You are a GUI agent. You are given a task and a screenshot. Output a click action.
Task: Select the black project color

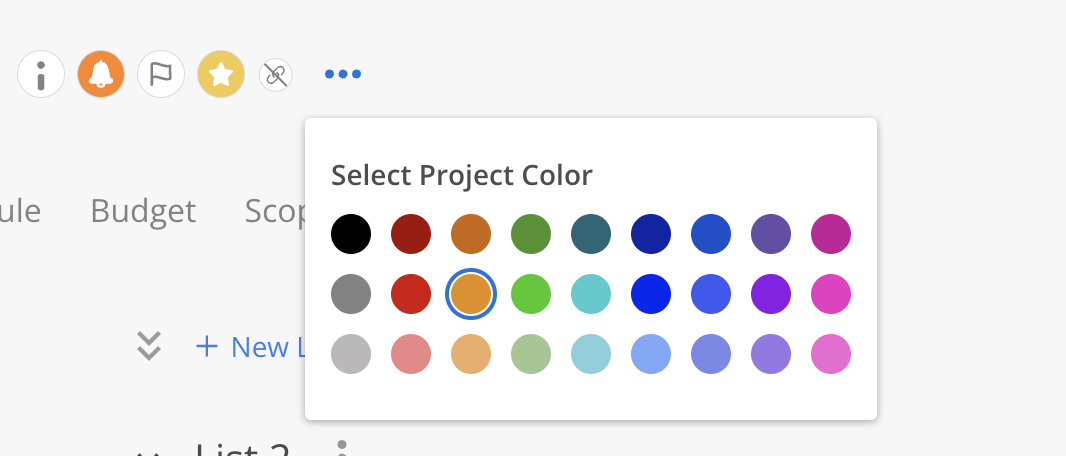(351, 234)
